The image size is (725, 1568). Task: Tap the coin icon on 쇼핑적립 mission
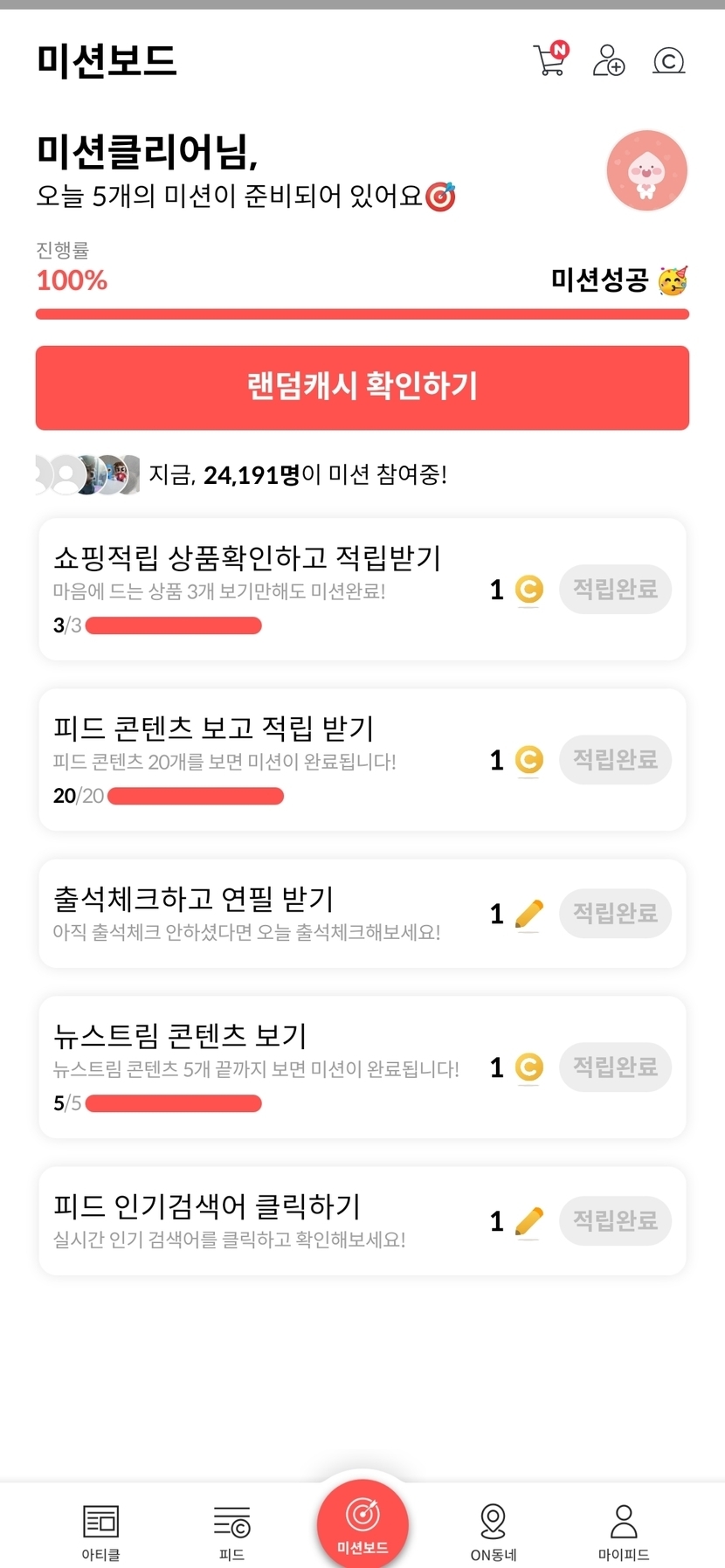click(528, 590)
